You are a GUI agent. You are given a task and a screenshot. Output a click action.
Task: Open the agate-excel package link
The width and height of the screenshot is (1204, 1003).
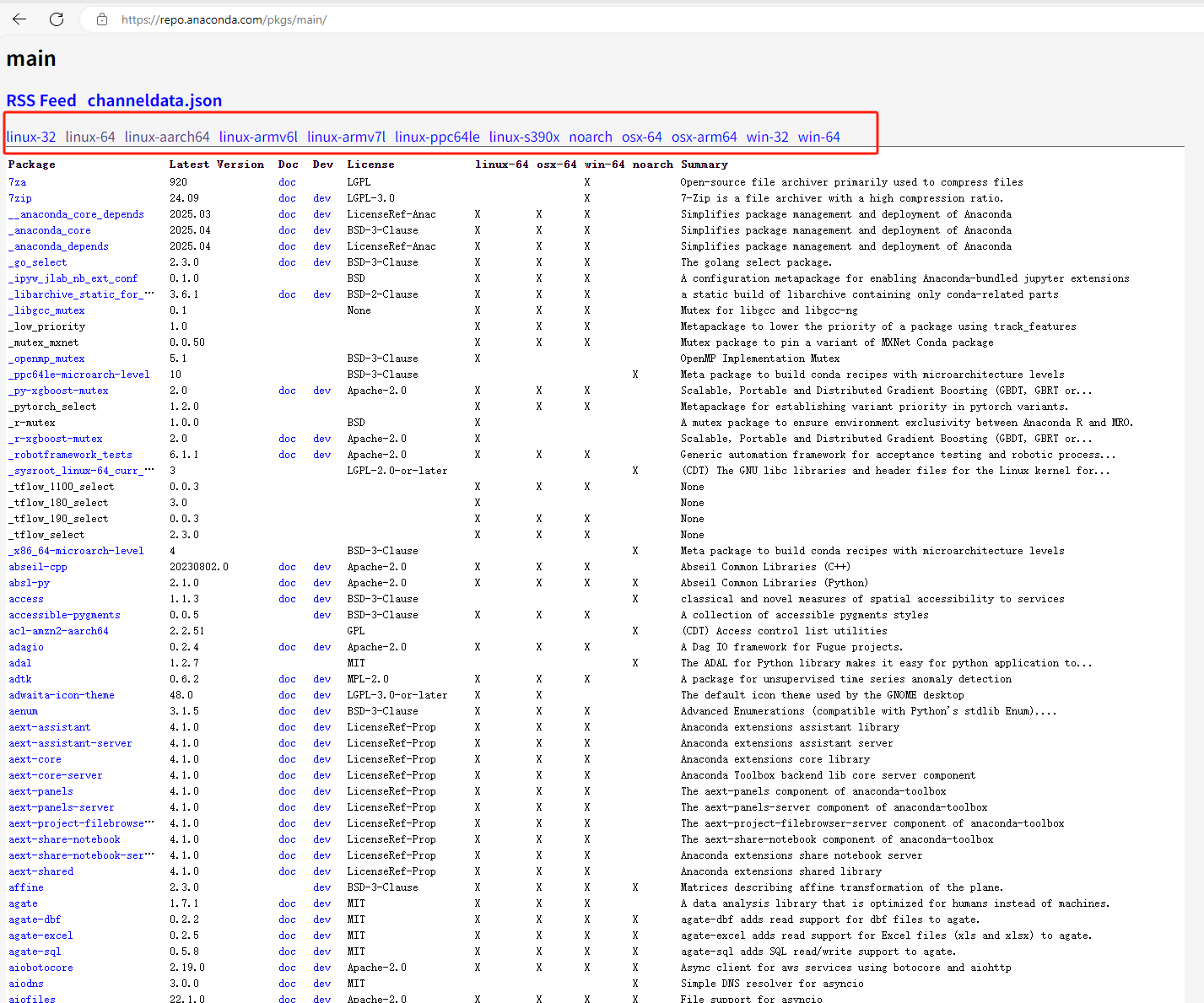coord(40,936)
